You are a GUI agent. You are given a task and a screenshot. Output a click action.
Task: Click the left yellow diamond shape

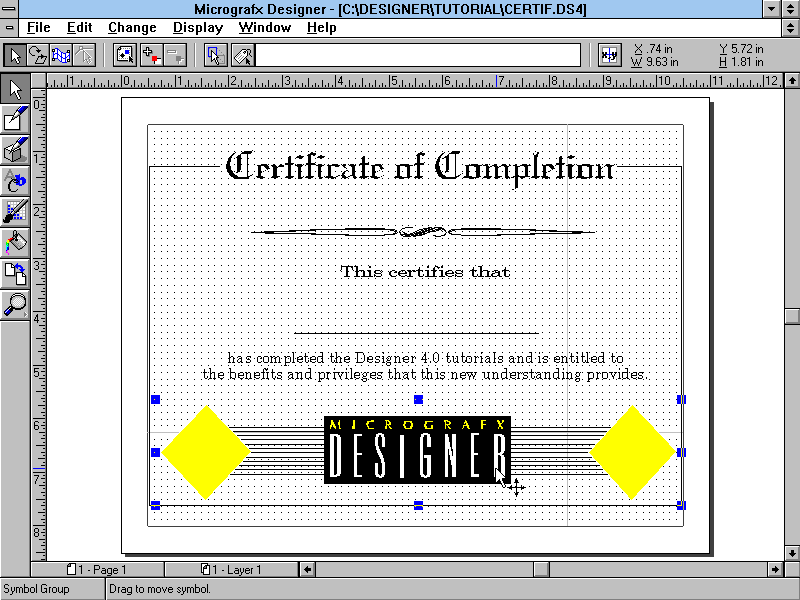[206, 452]
